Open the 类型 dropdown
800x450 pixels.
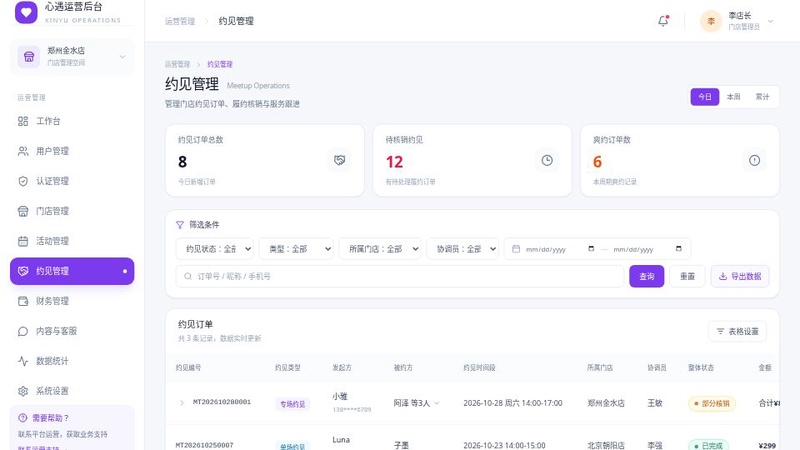[x=296, y=249]
